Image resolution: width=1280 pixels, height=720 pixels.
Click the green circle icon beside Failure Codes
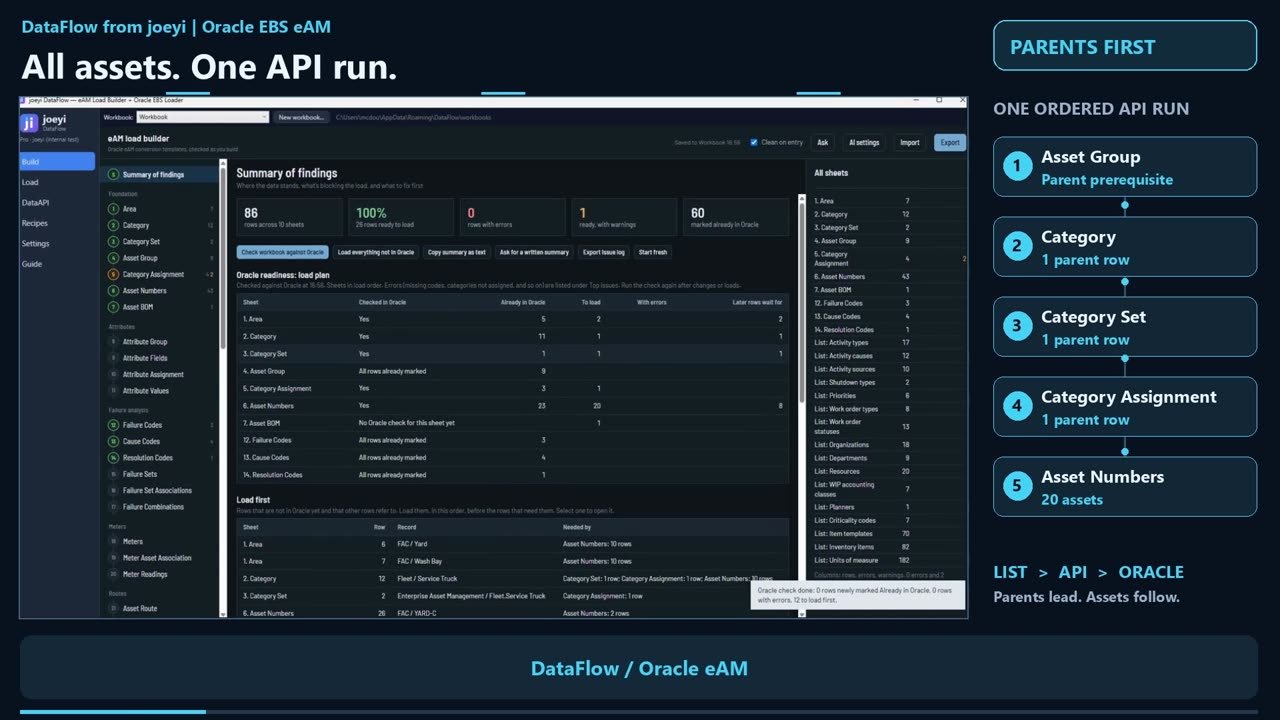114,425
